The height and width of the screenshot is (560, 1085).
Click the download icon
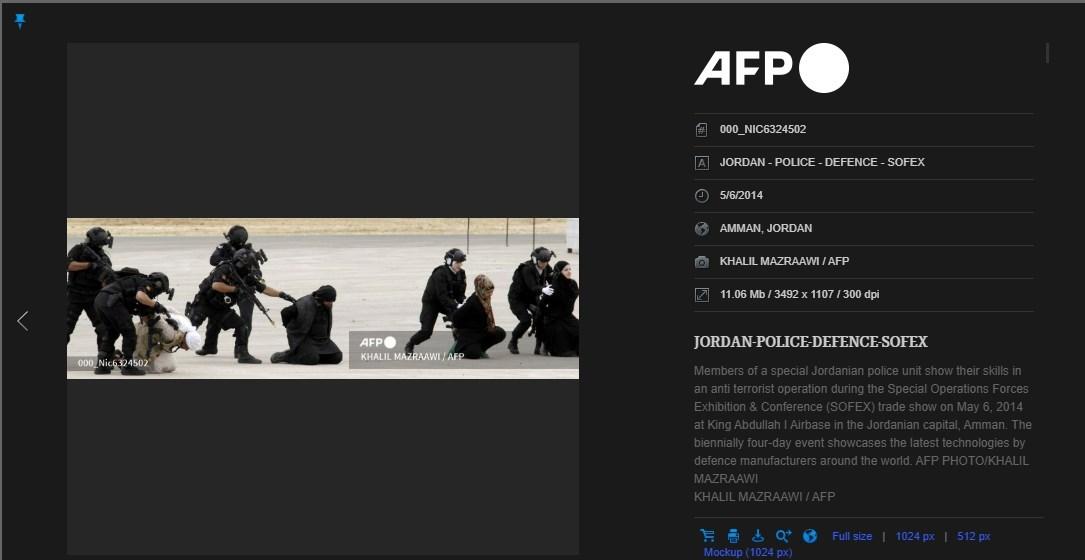point(758,536)
